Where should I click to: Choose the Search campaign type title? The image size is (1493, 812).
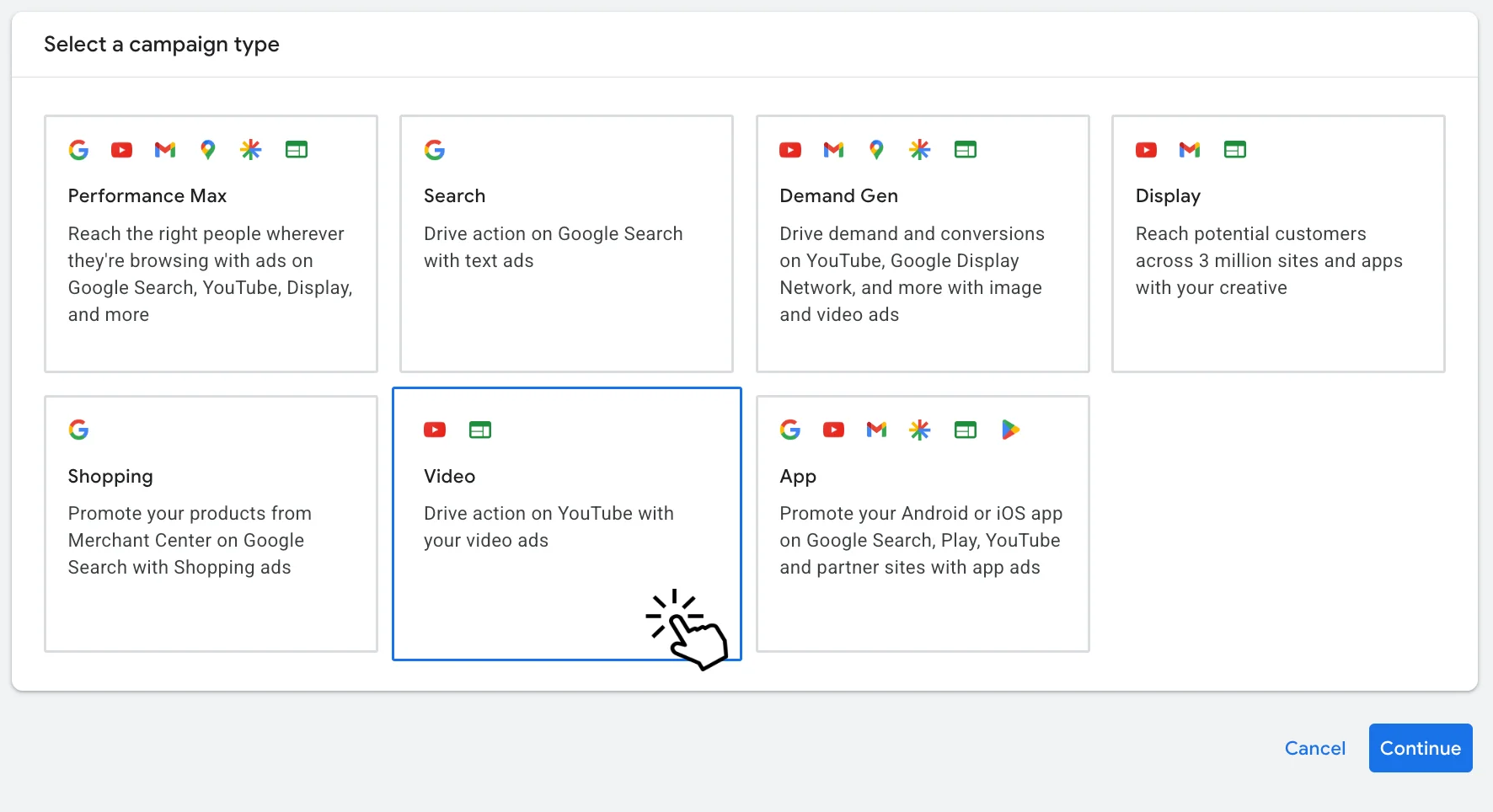coord(455,196)
